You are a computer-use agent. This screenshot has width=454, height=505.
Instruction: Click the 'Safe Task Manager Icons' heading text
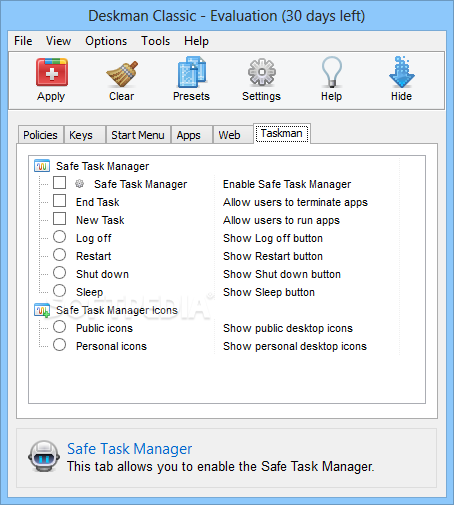point(117,310)
